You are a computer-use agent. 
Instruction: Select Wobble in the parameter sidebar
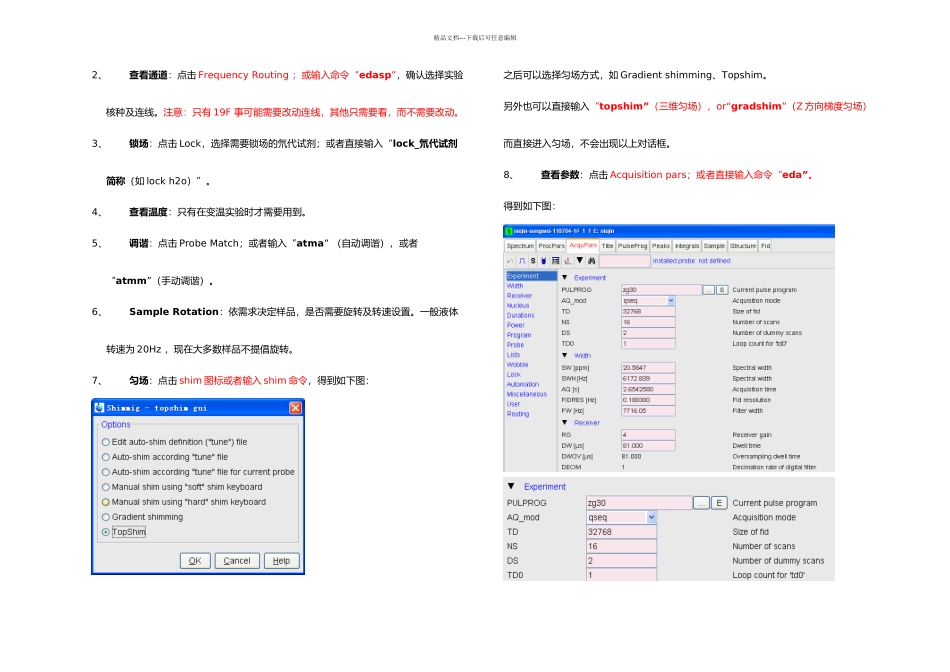(x=517, y=365)
